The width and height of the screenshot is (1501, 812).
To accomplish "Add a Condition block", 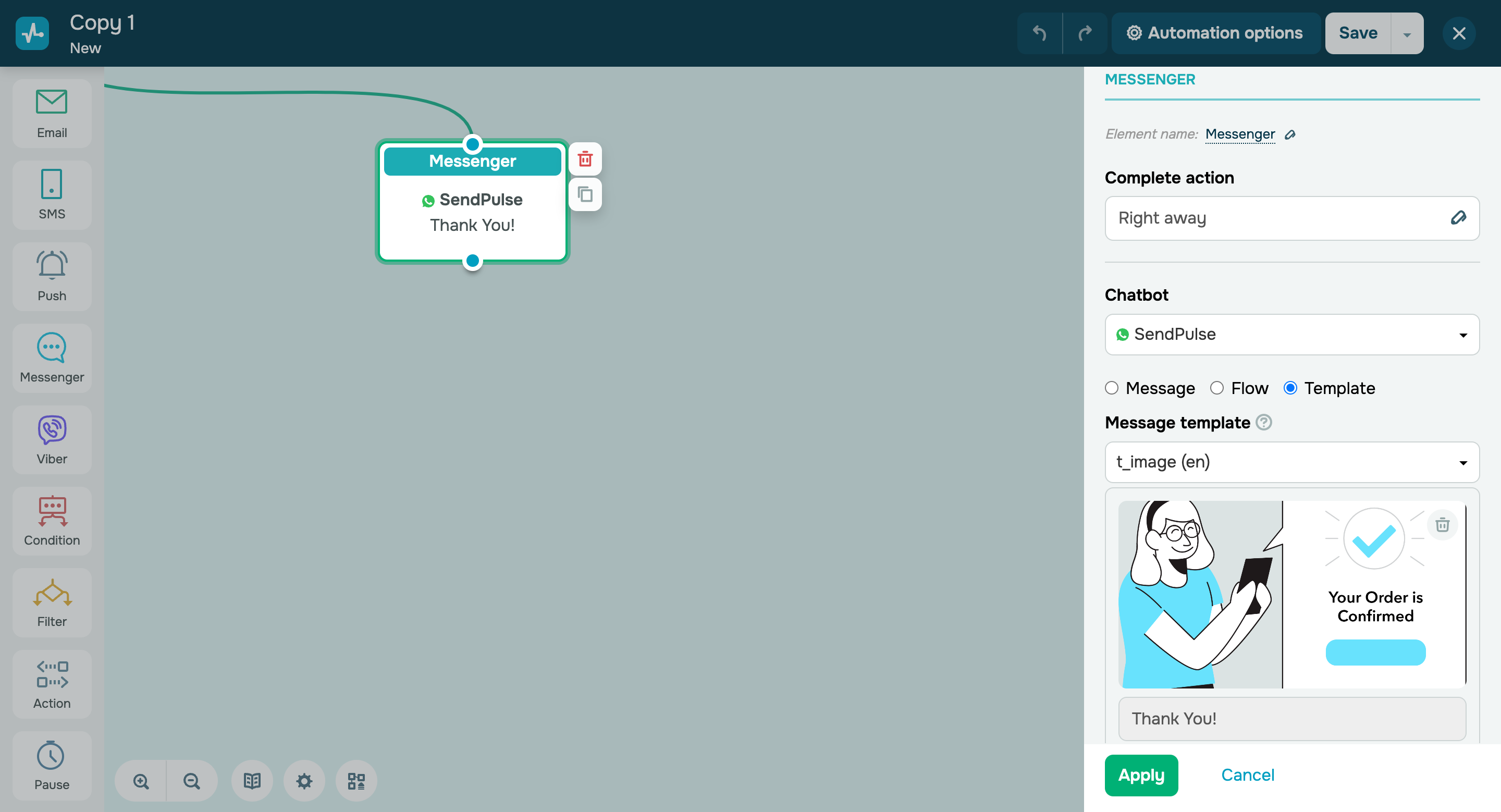I will pyautogui.click(x=51, y=521).
